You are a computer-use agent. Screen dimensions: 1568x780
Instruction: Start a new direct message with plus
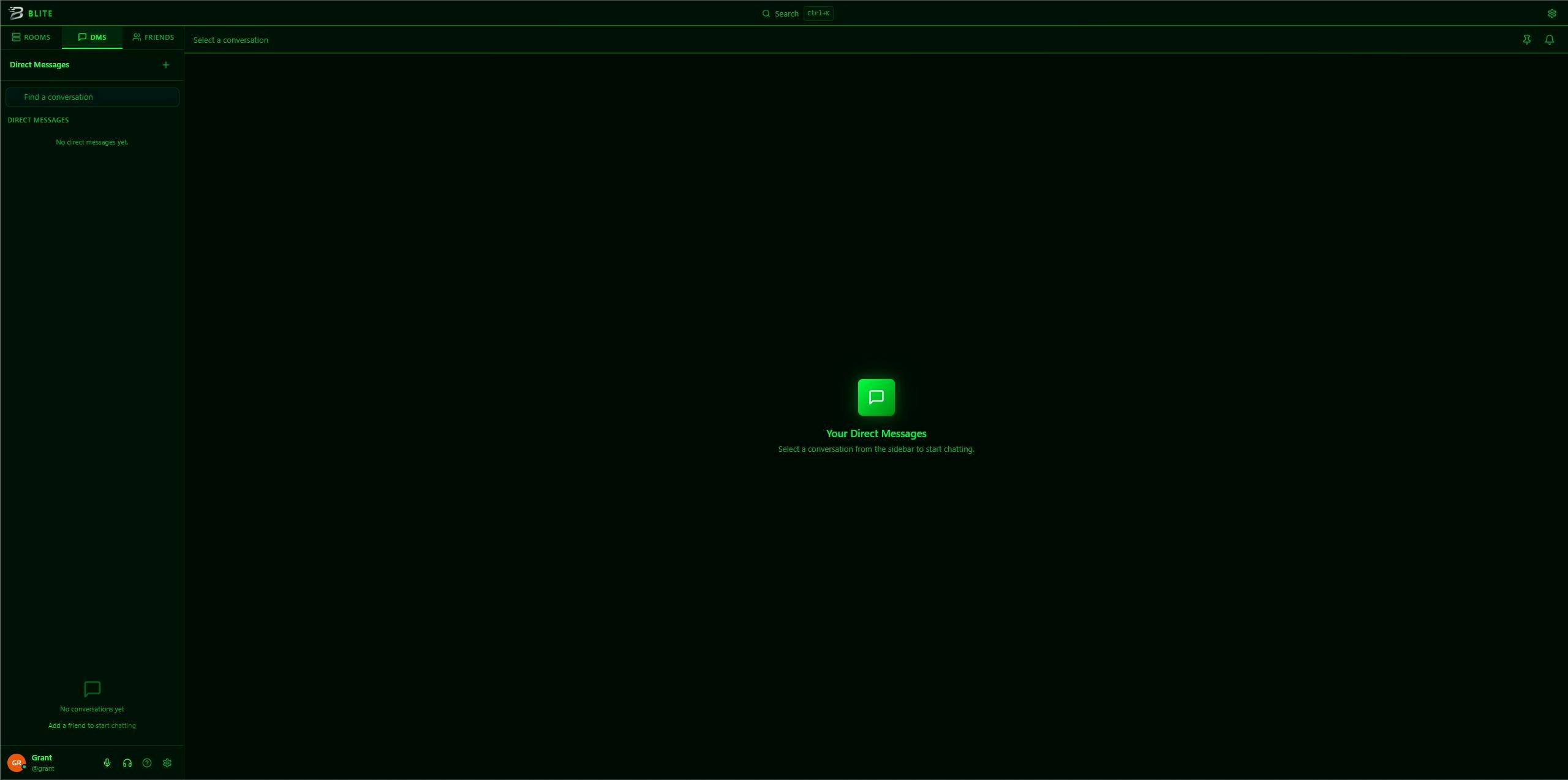tap(165, 65)
